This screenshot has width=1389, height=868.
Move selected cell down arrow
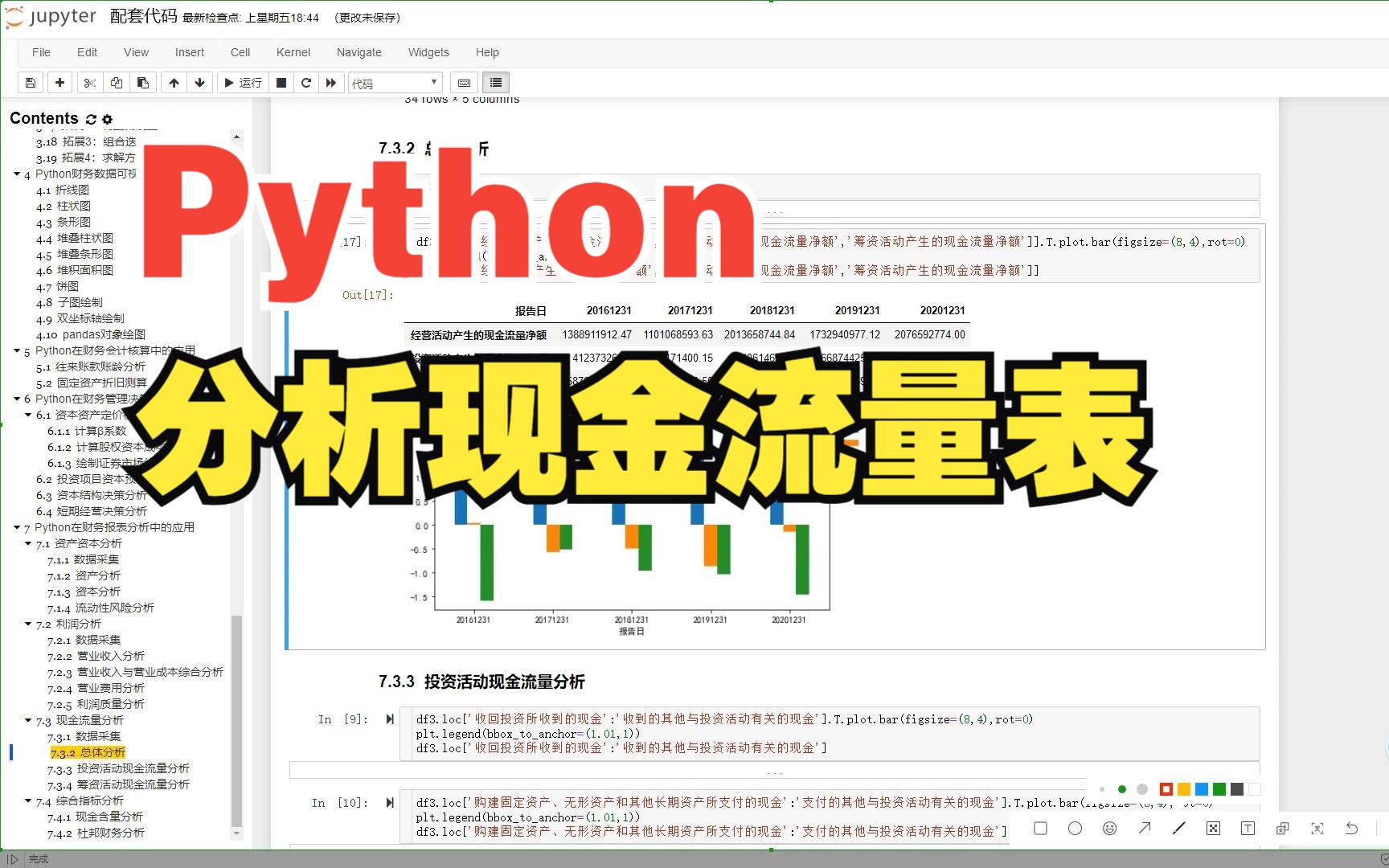(x=200, y=83)
